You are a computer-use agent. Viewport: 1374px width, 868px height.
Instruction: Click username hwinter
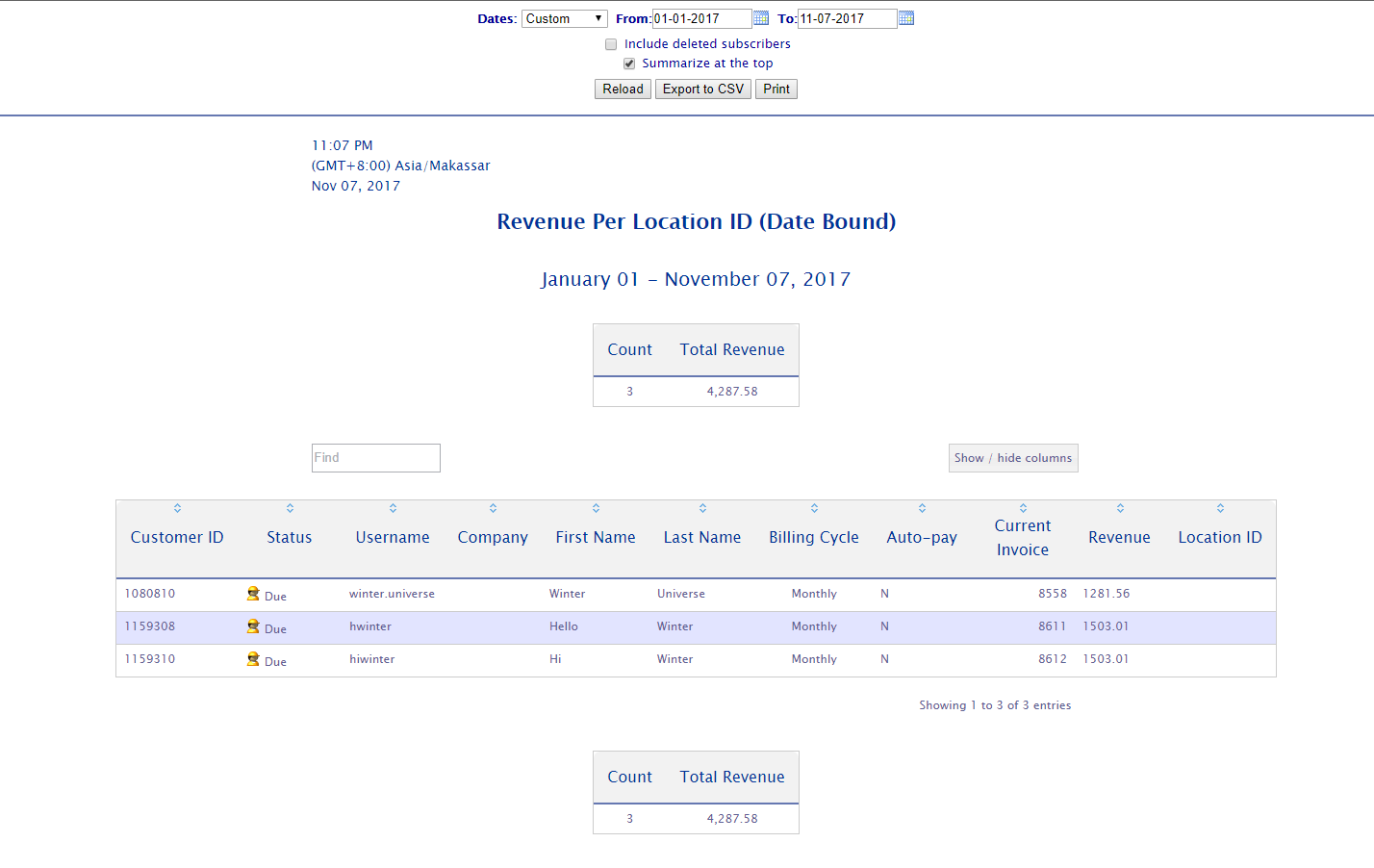pos(370,626)
